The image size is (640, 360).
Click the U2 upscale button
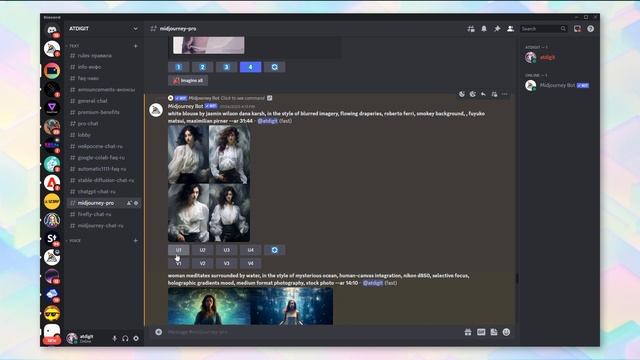[x=202, y=250]
